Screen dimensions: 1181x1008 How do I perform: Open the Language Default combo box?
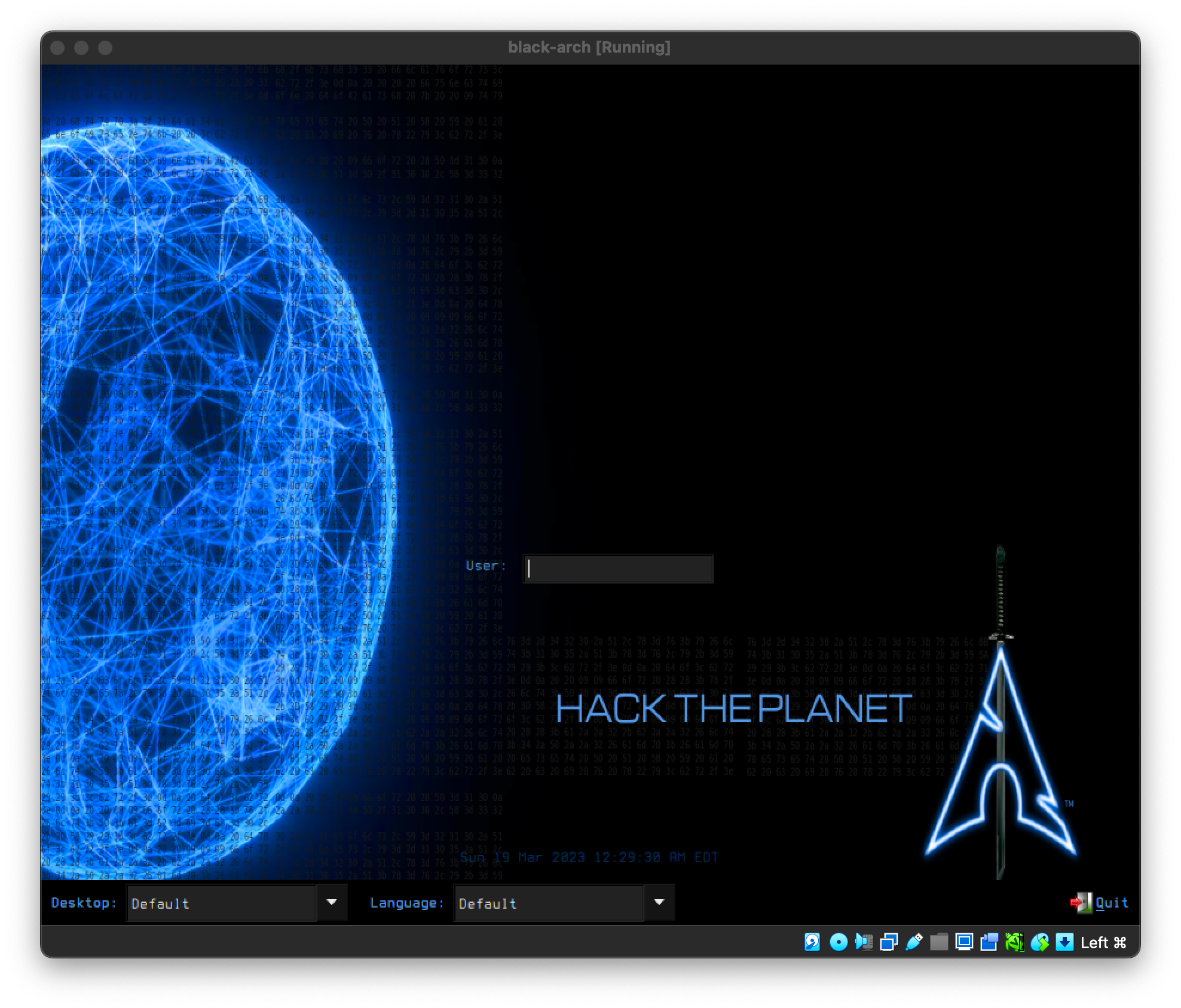(549, 903)
